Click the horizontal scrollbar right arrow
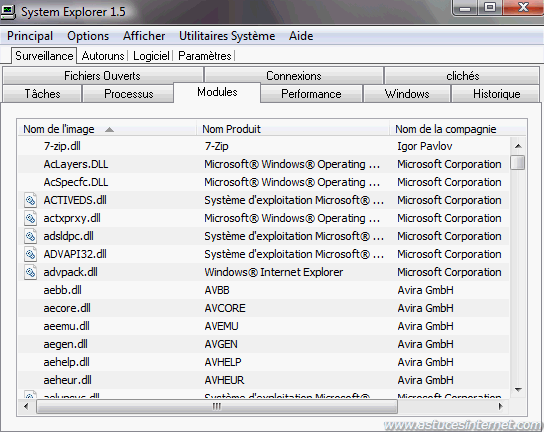This screenshot has height=432, width=544. click(500, 406)
